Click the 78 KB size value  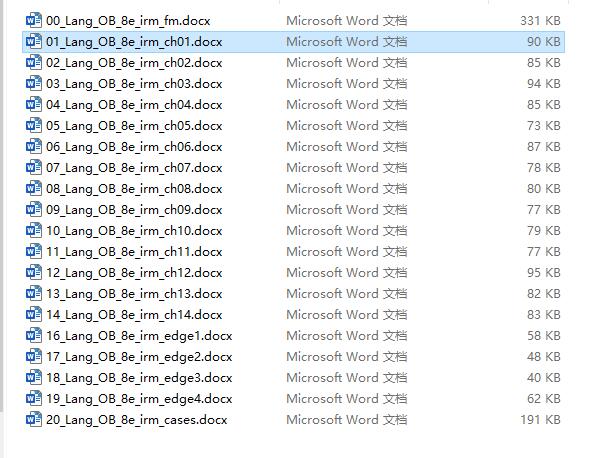(544, 167)
